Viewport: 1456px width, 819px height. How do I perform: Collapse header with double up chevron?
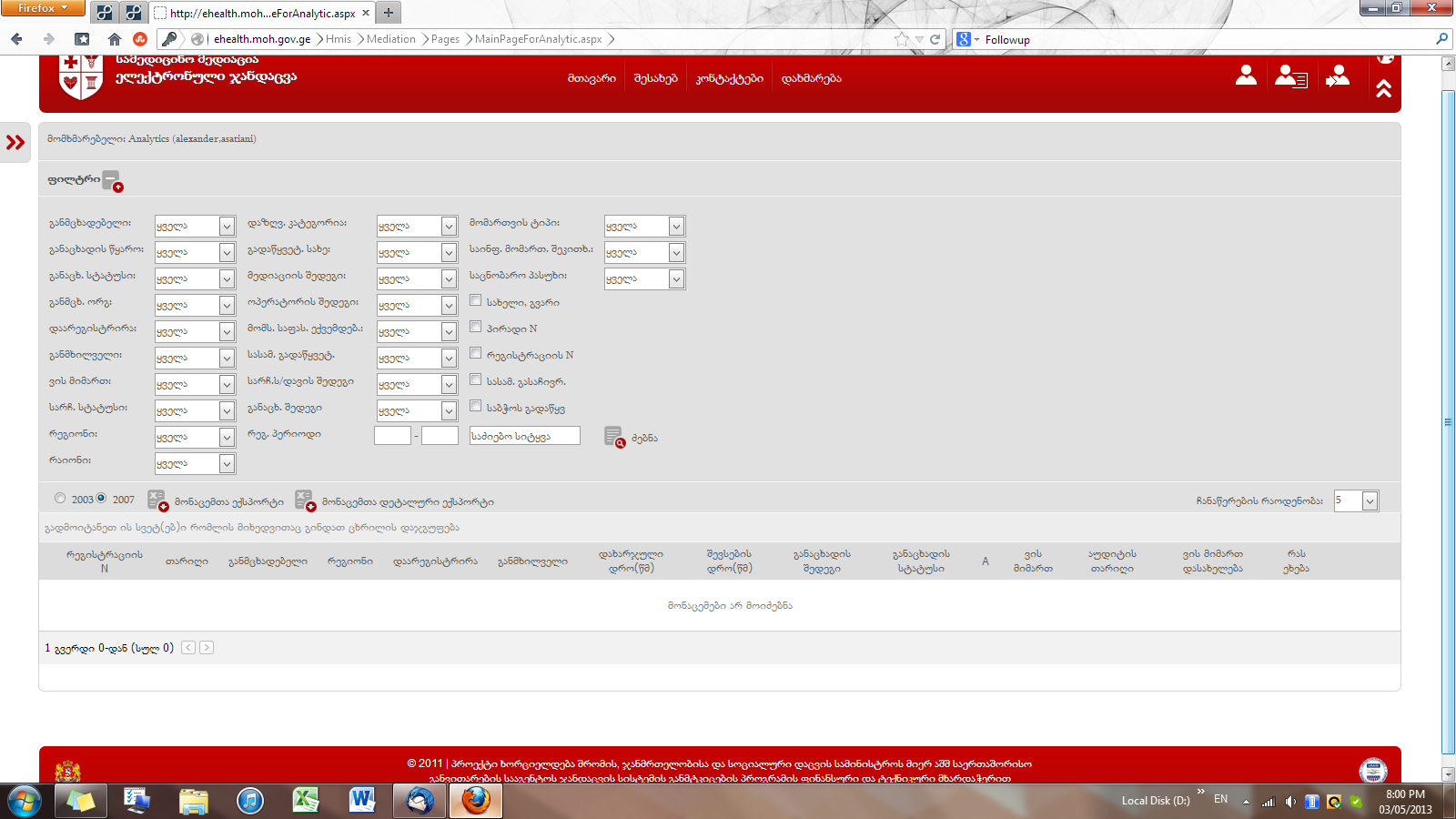click(1383, 88)
